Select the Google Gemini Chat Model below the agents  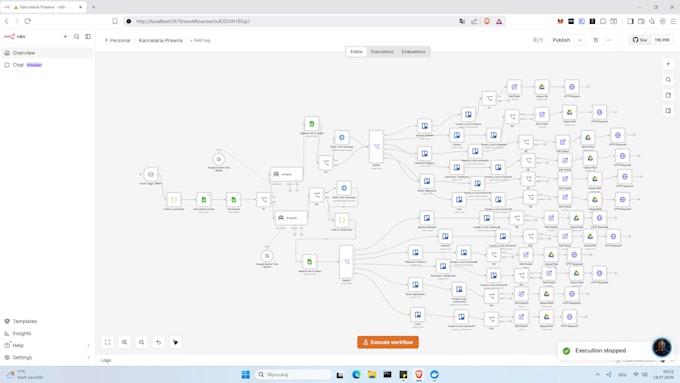pyautogui.click(x=267, y=255)
